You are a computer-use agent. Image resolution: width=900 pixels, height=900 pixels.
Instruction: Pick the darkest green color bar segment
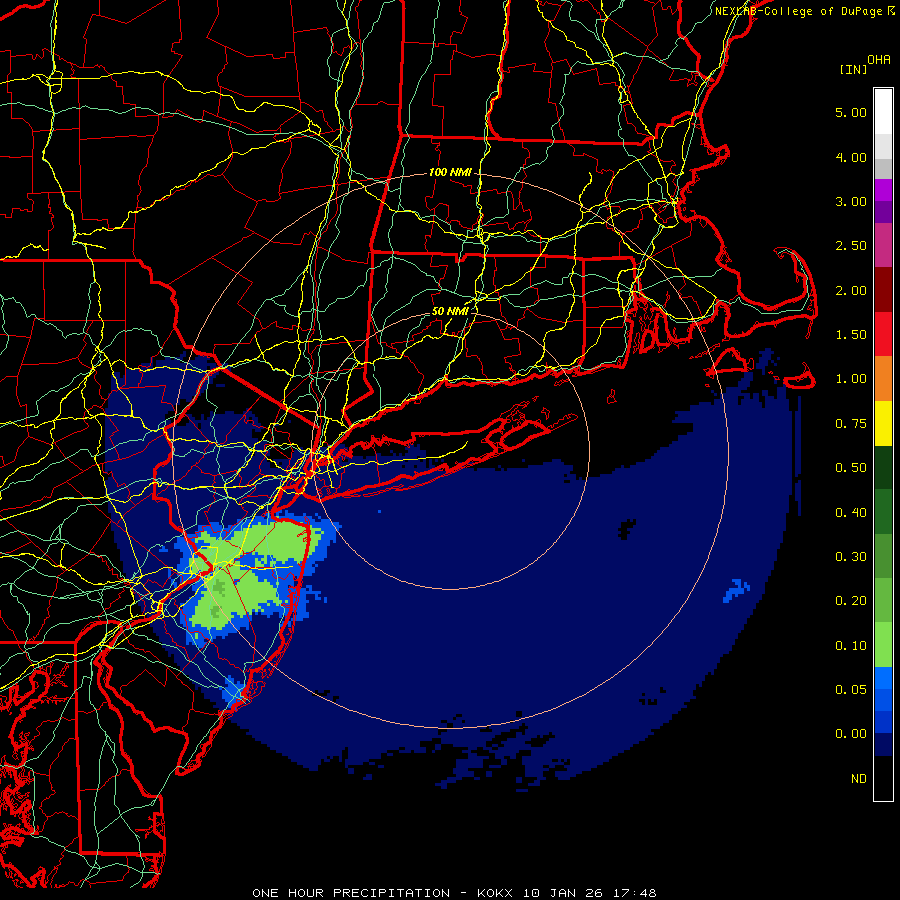(883, 468)
